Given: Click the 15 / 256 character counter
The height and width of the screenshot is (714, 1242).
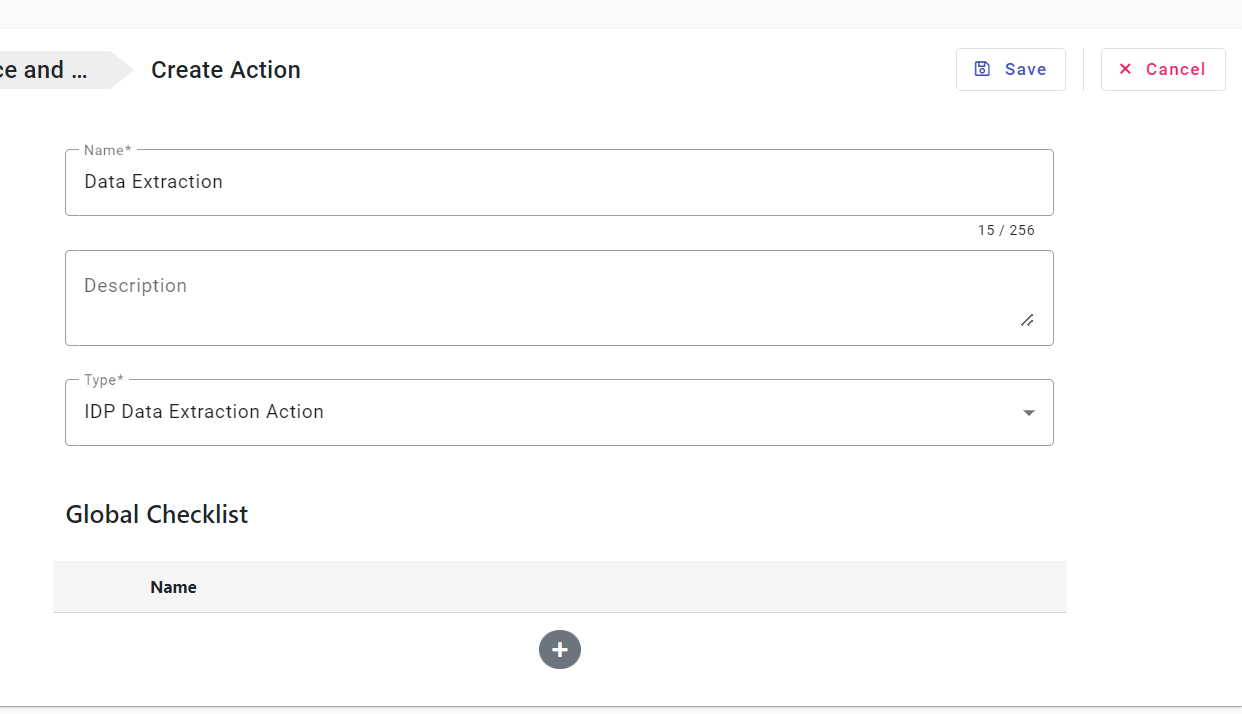Looking at the screenshot, I should (x=1006, y=231).
